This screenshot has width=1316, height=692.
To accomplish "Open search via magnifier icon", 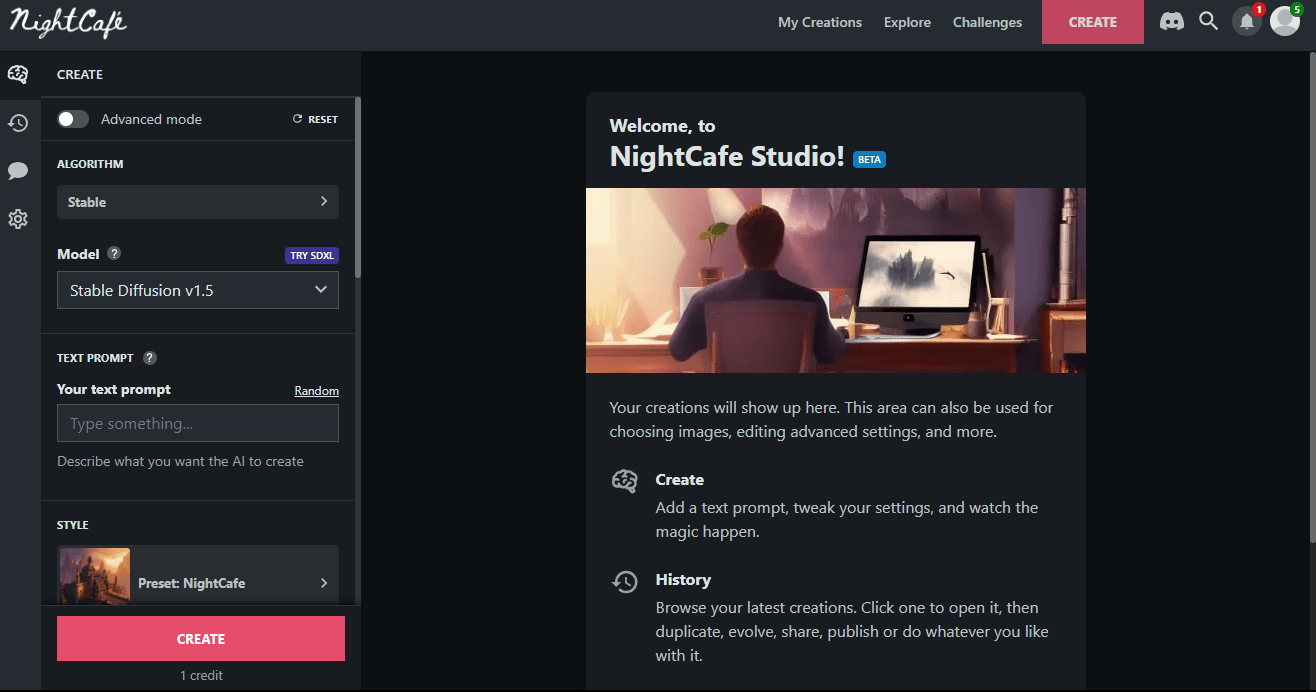I will click(x=1209, y=21).
